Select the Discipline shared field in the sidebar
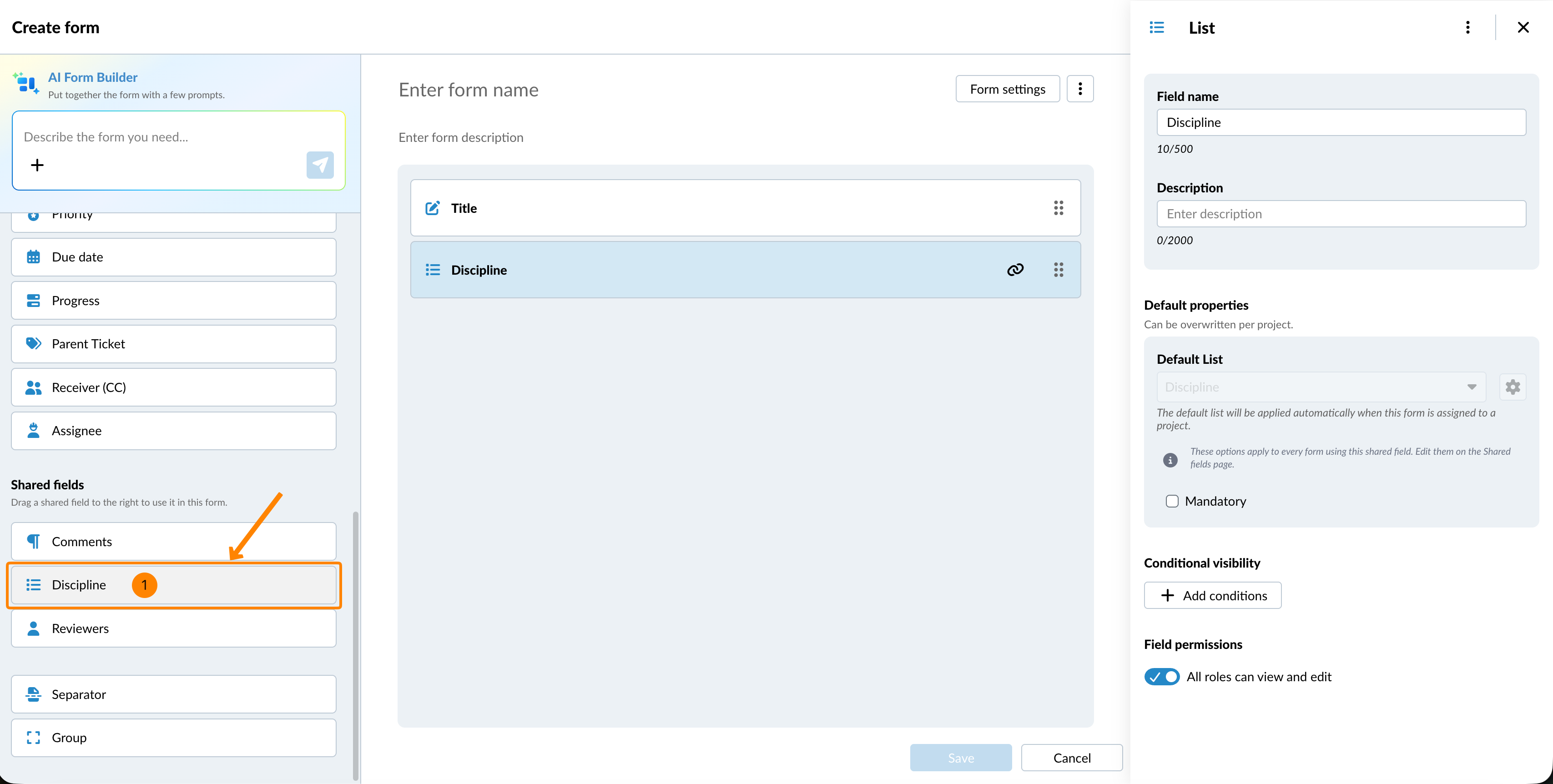Image resolution: width=1553 pixels, height=784 pixels. (x=174, y=585)
